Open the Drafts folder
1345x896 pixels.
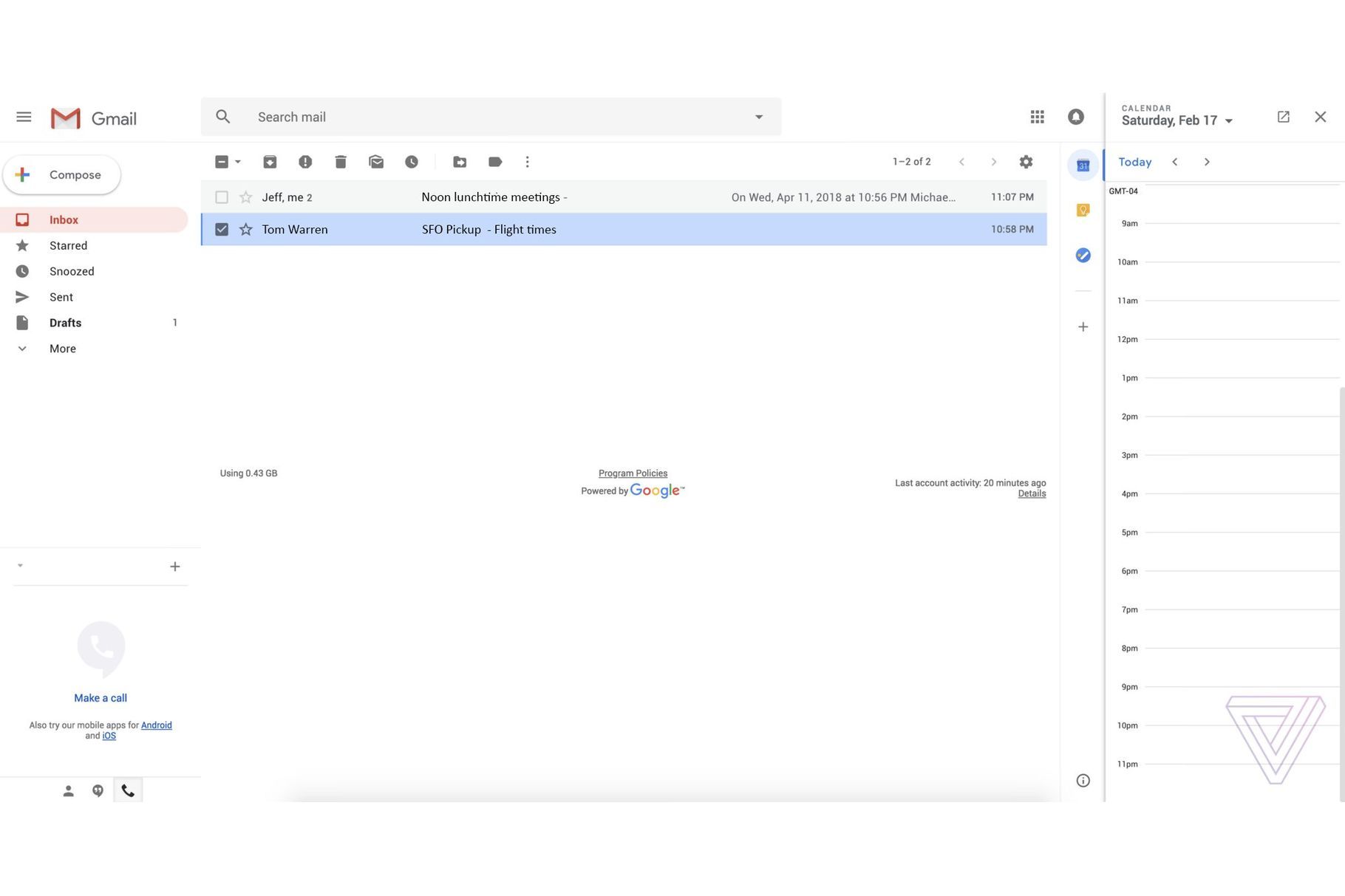click(x=65, y=323)
